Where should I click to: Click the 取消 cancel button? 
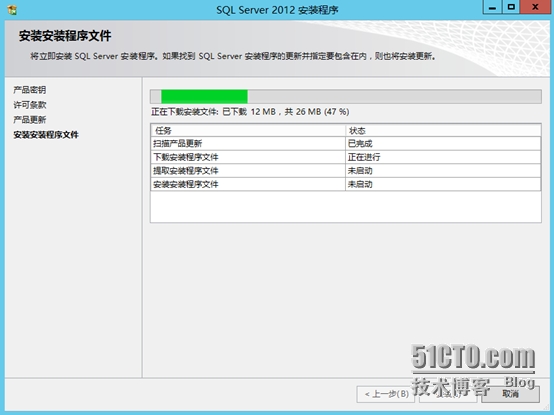point(510,394)
